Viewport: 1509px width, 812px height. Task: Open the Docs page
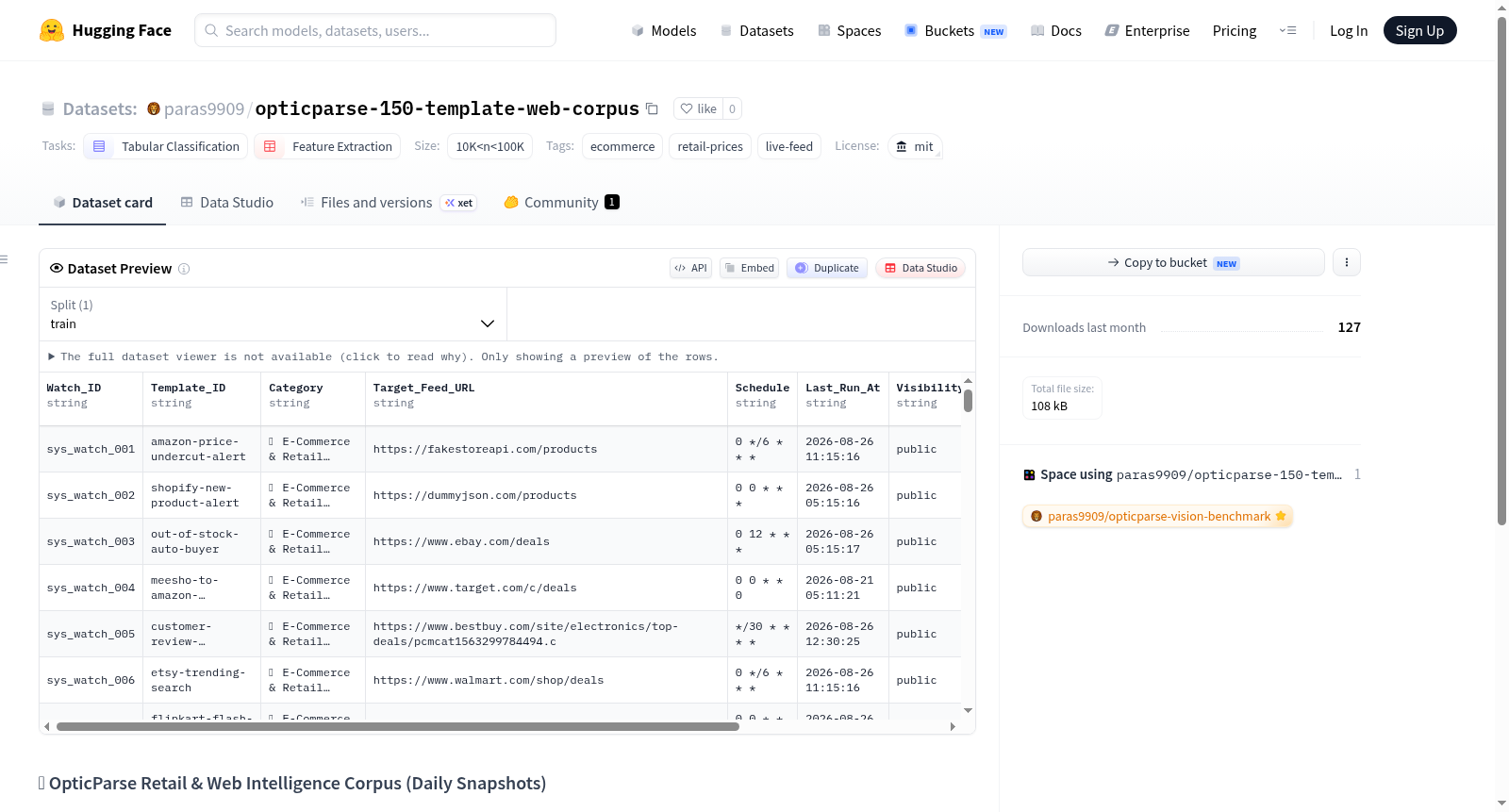[x=1056, y=30]
